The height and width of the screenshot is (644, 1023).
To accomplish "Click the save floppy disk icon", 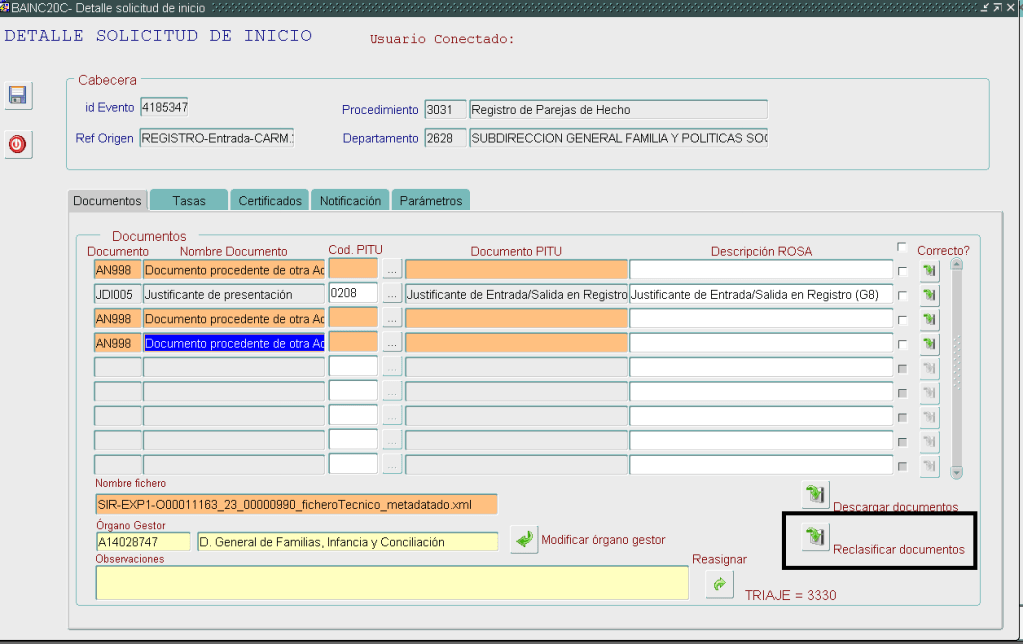I will [17, 96].
